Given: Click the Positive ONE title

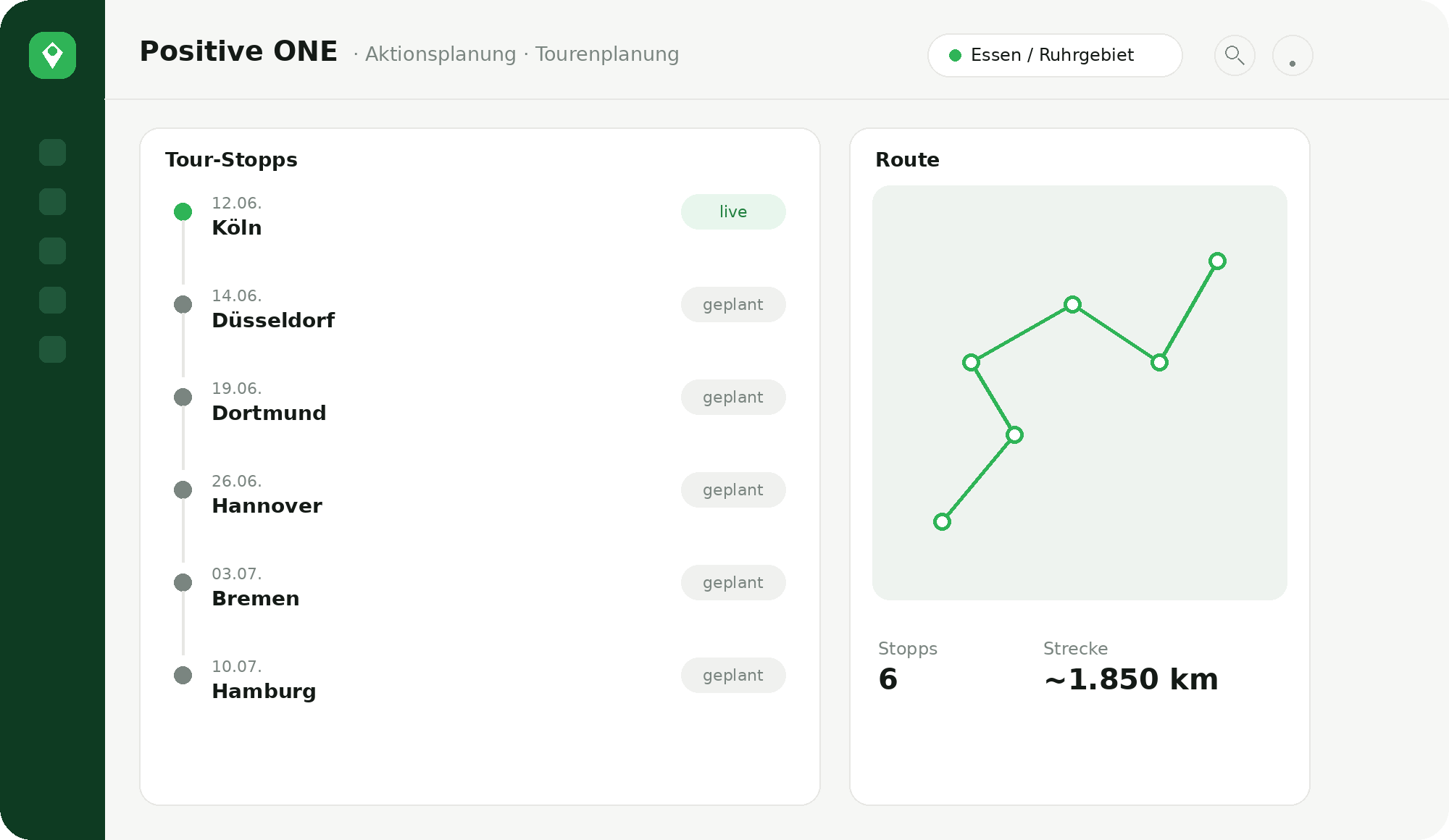Looking at the screenshot, I should click(238, 51).
